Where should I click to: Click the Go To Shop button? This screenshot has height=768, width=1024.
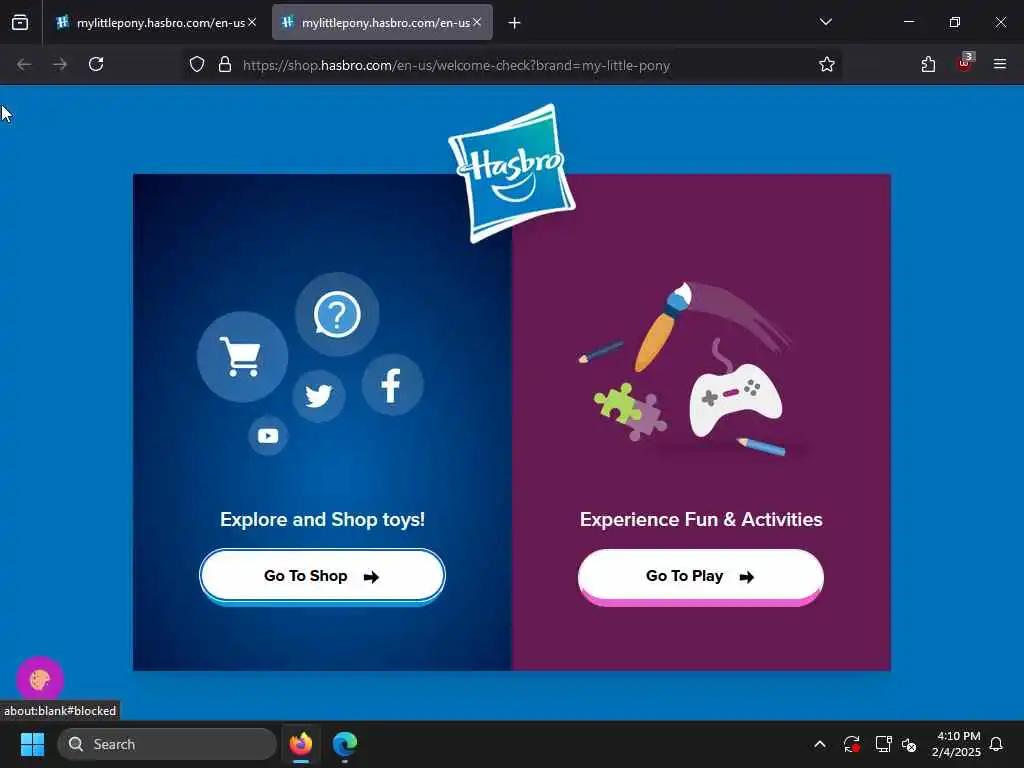[322, 576]
